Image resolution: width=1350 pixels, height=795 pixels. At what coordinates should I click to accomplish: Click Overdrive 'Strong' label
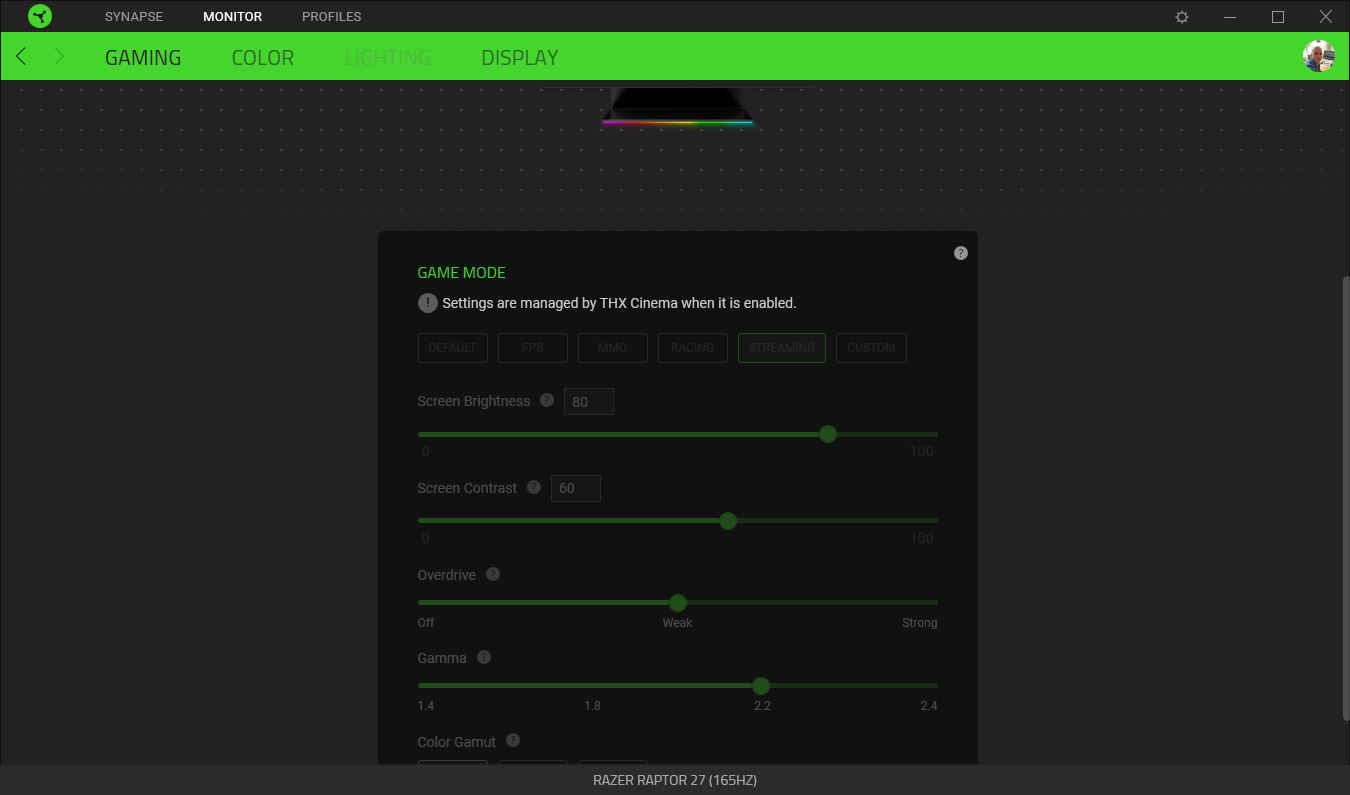920,622
